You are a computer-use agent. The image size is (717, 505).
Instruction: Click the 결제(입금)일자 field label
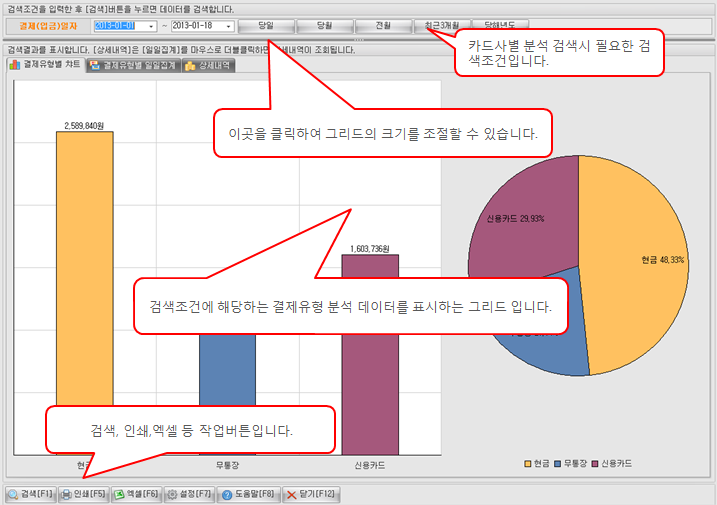(x=48, y=26)
